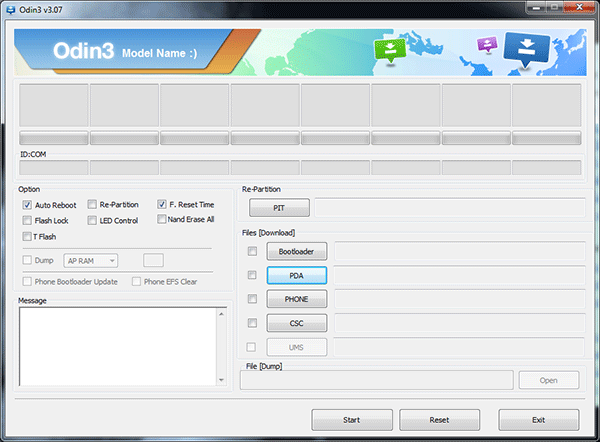Click the Odin3 title bar app icon
Image resolution: width=600 pixels, height=442 pixels.
[x=11, y=10]
